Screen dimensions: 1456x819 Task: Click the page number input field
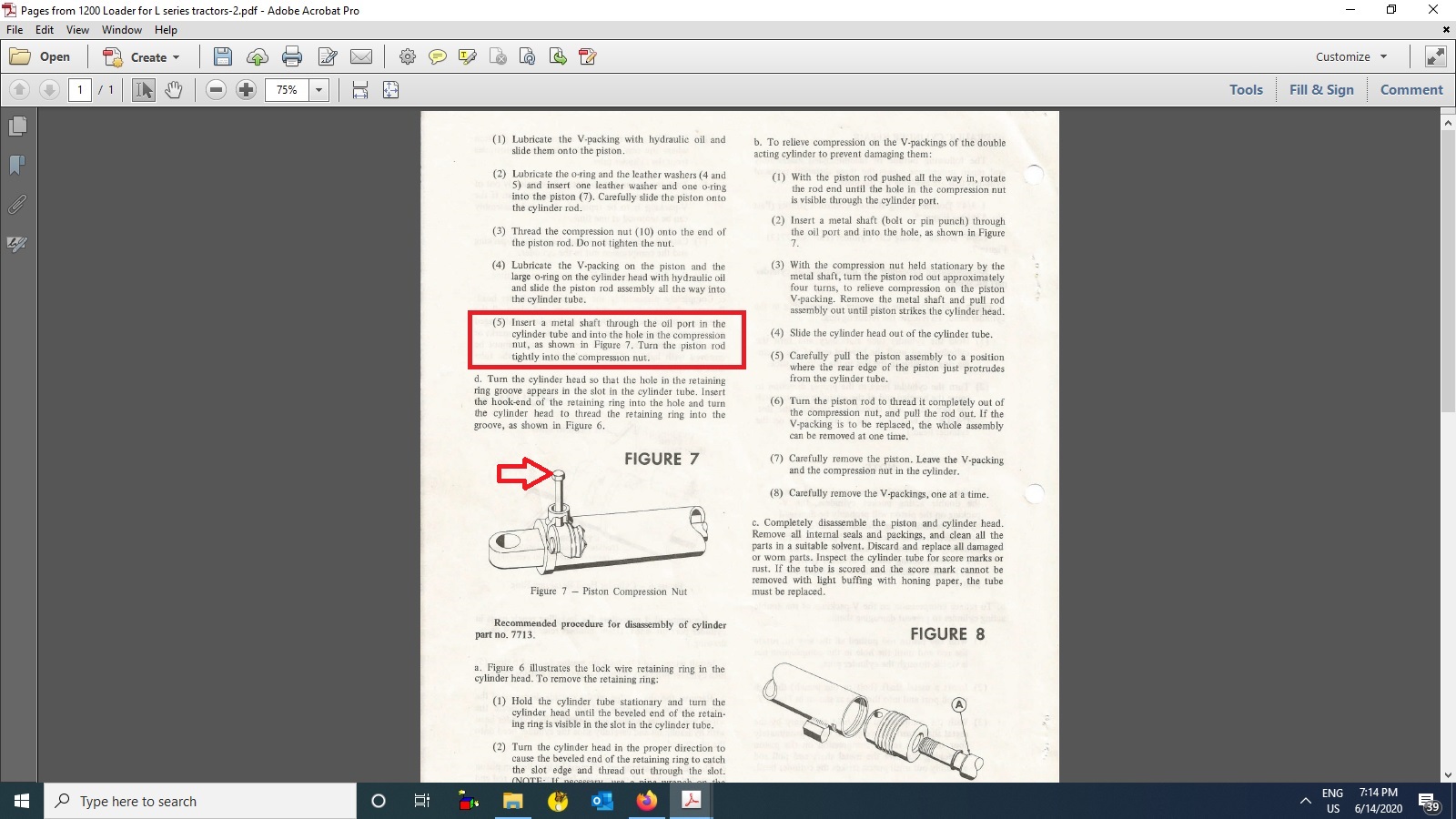point(80,90)
